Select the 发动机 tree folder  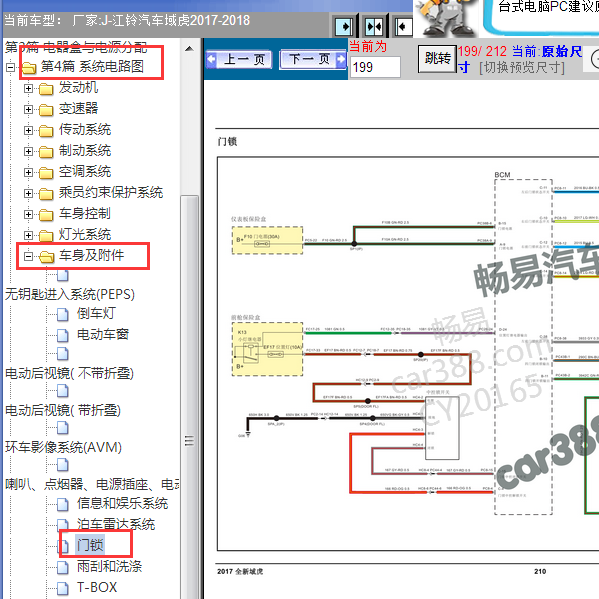pos(78,87)
